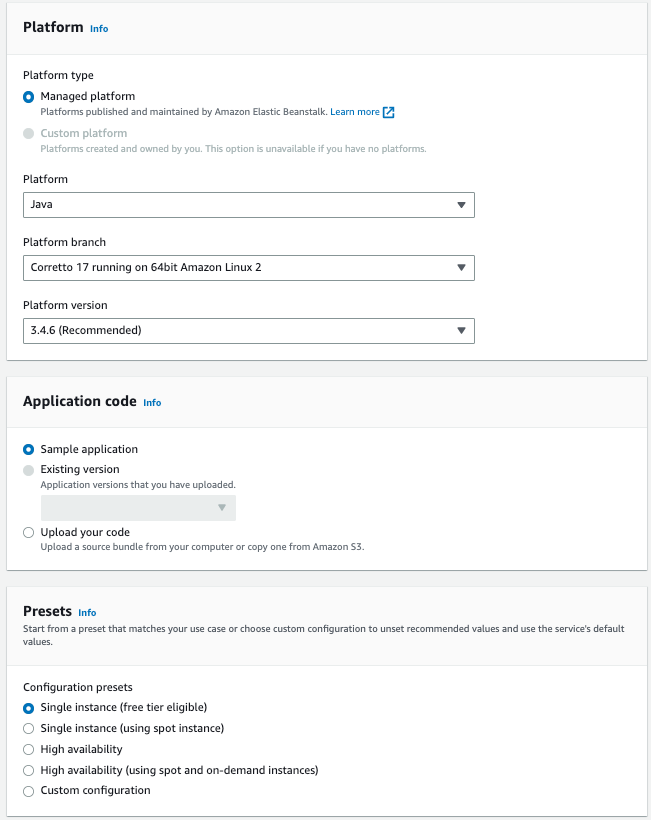Select the Managed platform radio button

(29, 97)
